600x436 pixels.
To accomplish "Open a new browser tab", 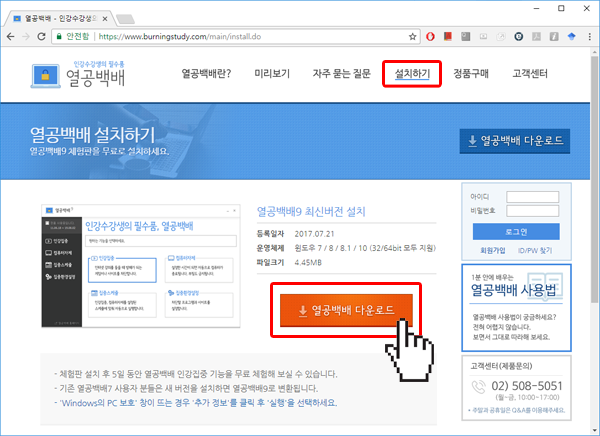I will click(x=125, y=19).
